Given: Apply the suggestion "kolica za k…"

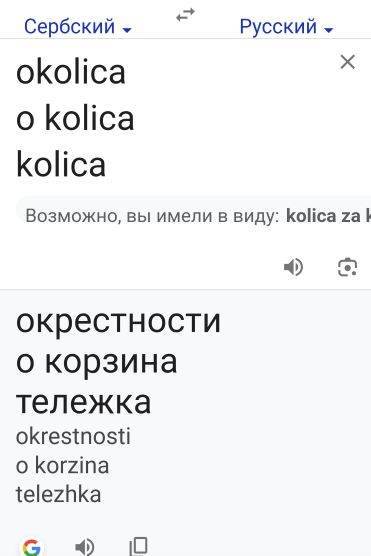Looking at the screenshot, I should tap(328, 216).
